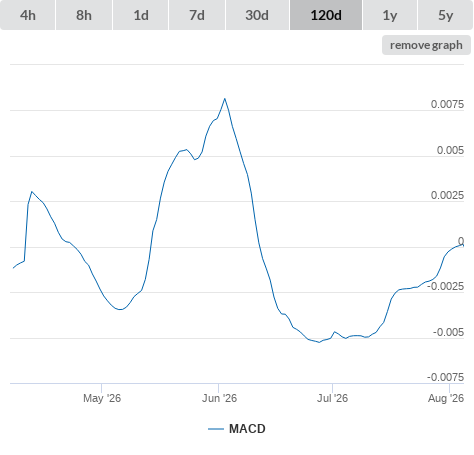Click the active 120d tab
474x455 pixels.
pyautogui.click(x=326, y=15)
